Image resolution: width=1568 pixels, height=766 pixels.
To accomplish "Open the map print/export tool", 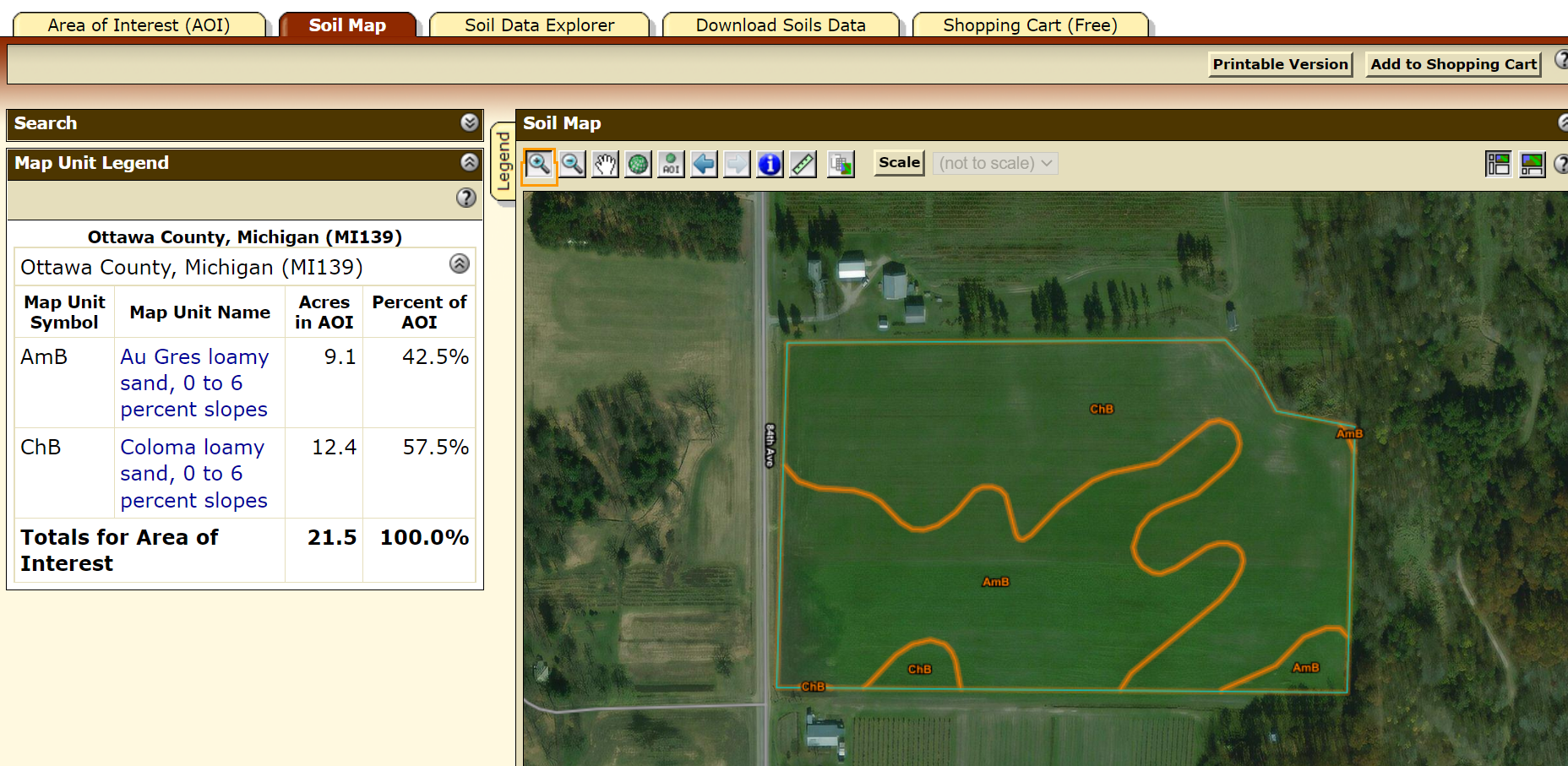I will [840, 164].
